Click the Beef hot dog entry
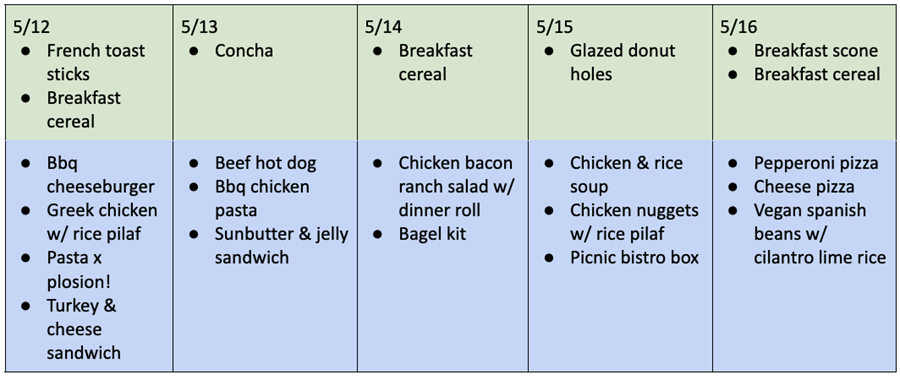The height and width of the screenshot is (380, 900). (x=265, y=164)
